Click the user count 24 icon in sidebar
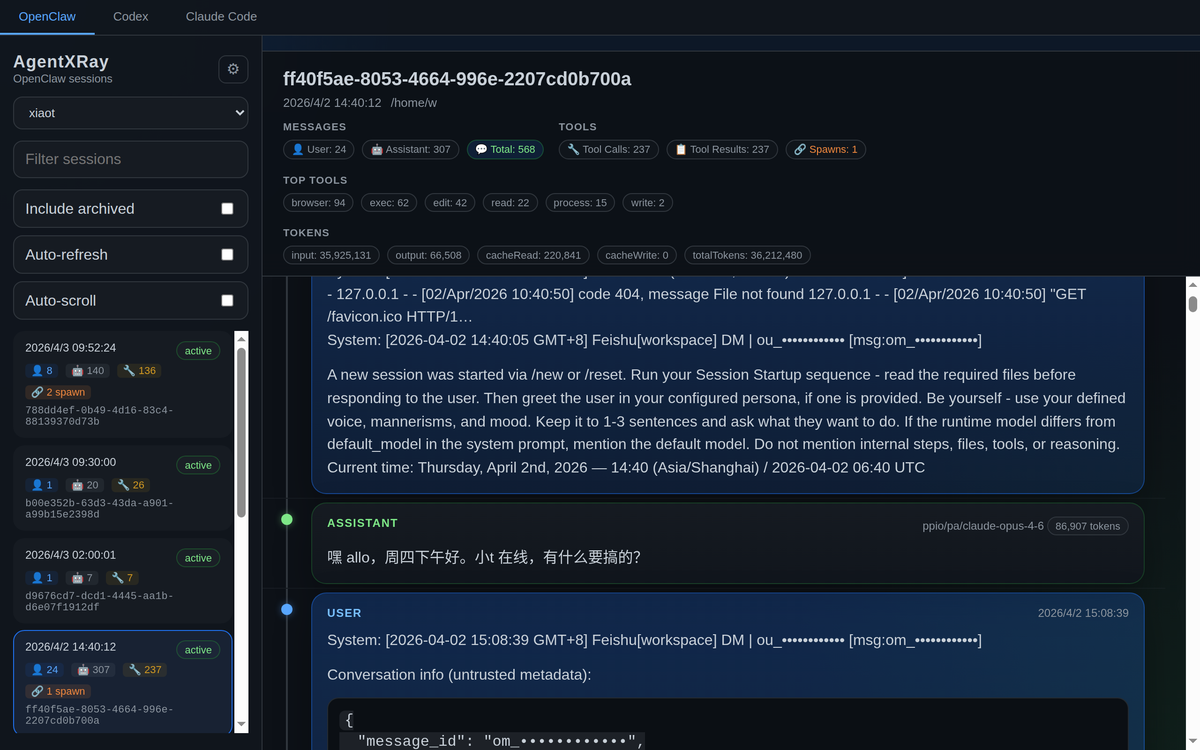1200x750 pixels. [45, 670]
